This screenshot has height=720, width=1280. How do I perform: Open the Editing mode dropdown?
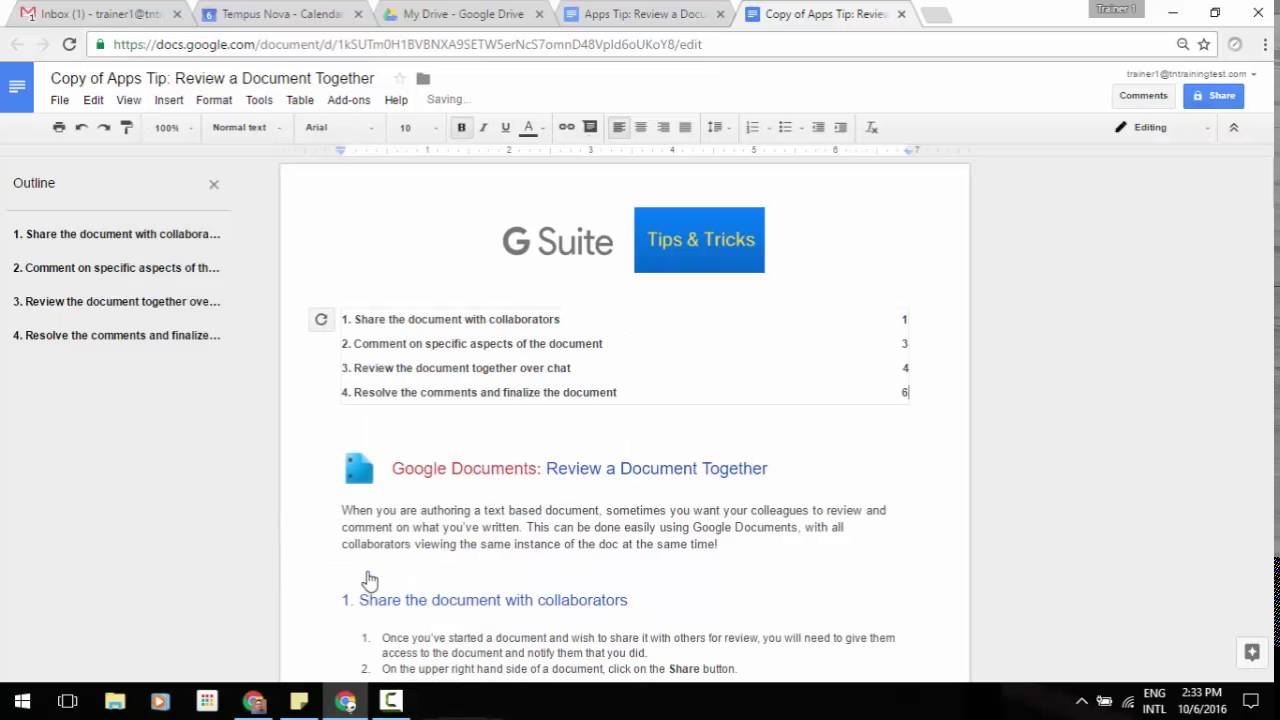(1162, 127)
